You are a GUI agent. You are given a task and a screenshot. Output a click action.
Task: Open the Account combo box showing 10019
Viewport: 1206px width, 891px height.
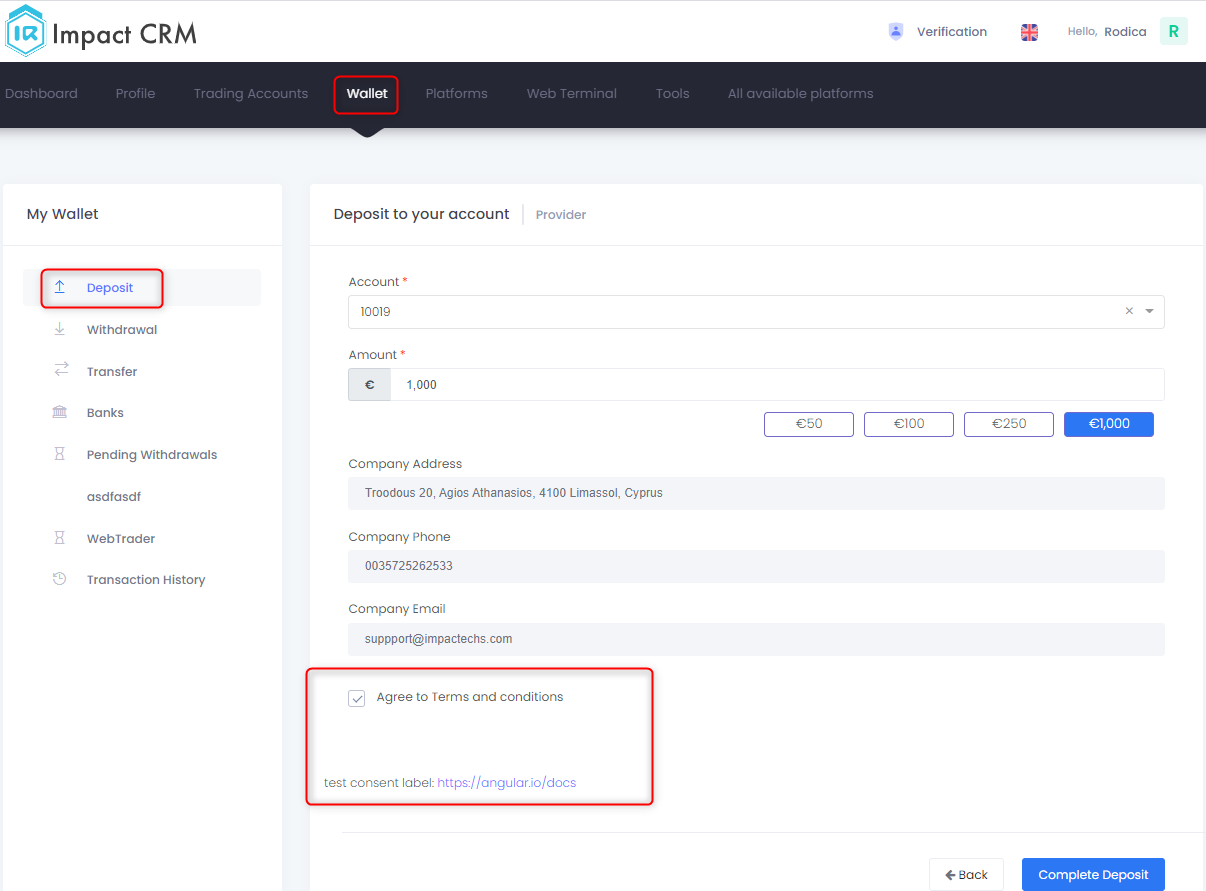[x=756, y=312]
